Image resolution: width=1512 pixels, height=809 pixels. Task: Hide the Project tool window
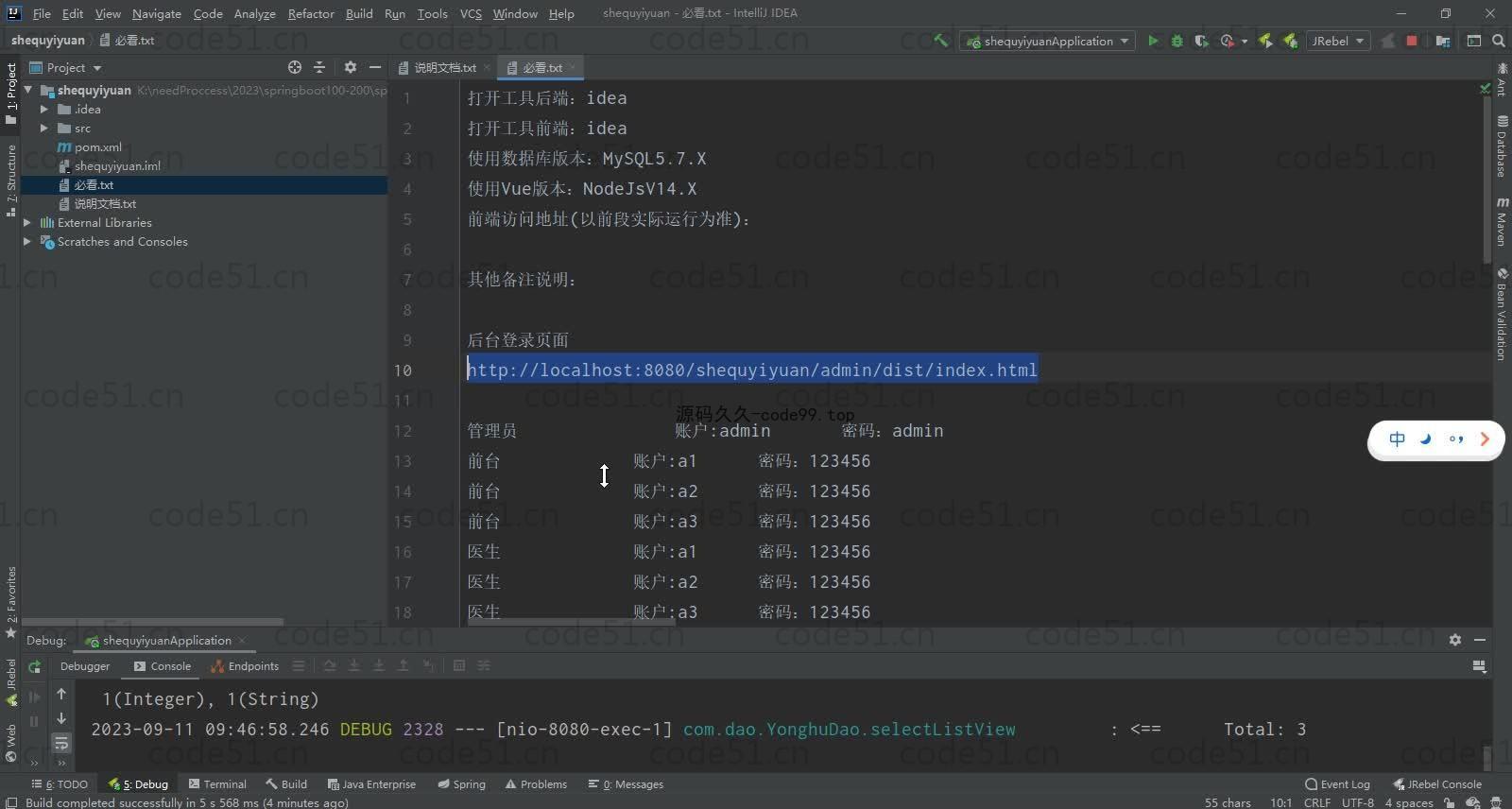pyautogui.click(x=375, y=67)
